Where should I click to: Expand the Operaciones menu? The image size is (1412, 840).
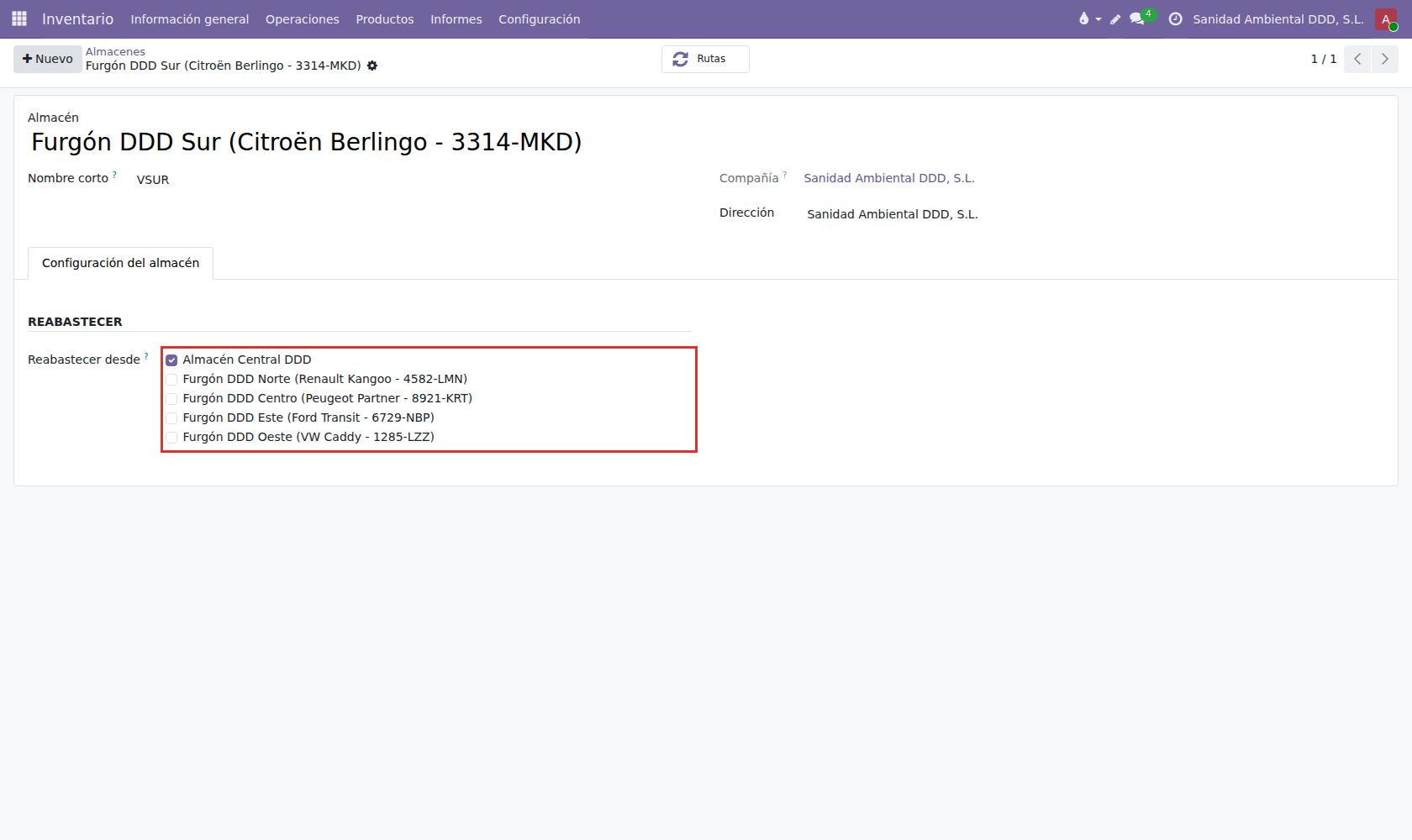click(x=302, y=18)
